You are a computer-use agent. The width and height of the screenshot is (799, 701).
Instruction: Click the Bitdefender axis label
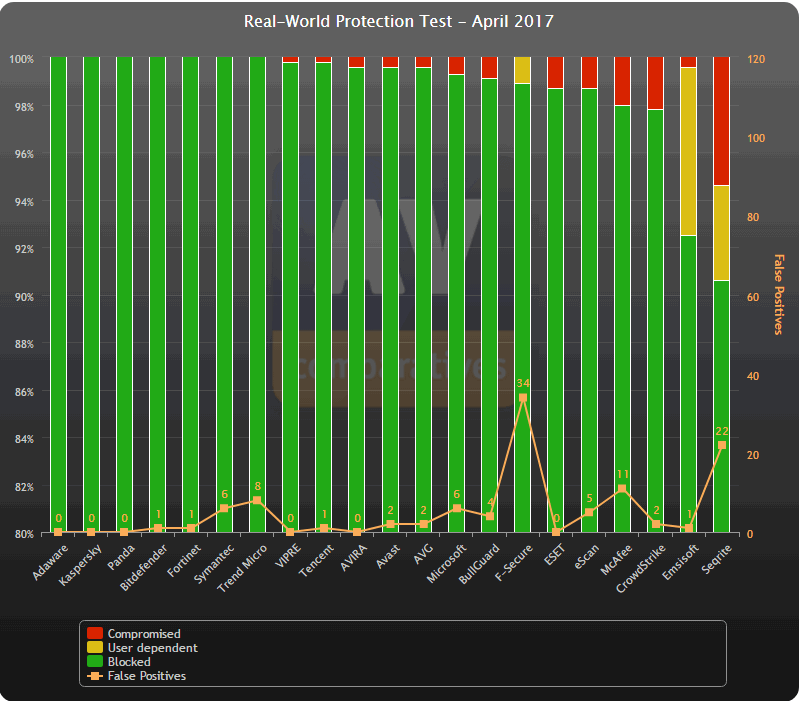pos(144,568)
